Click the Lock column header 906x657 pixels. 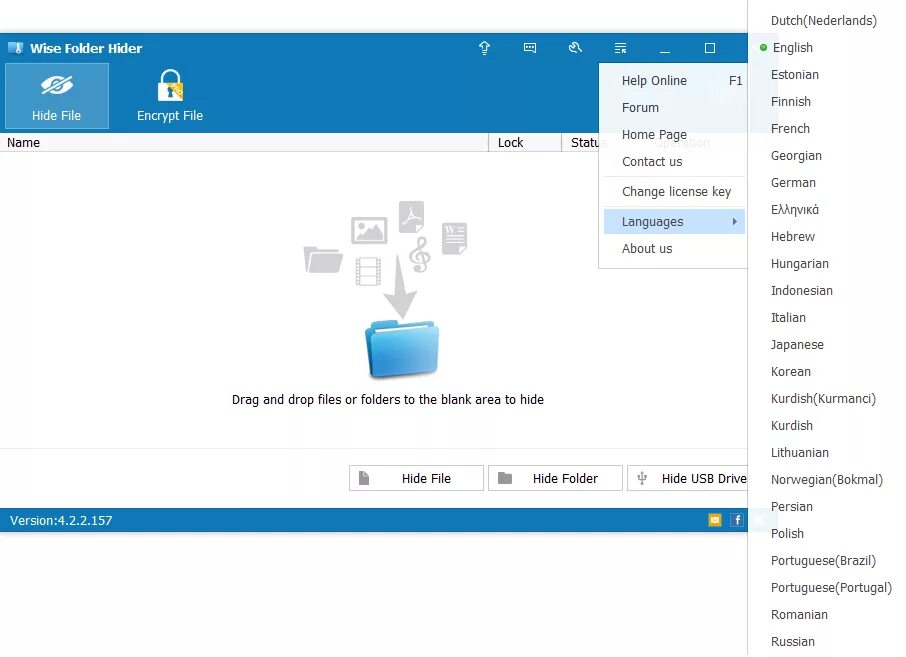pyautogui.click(x=525, y=143)
